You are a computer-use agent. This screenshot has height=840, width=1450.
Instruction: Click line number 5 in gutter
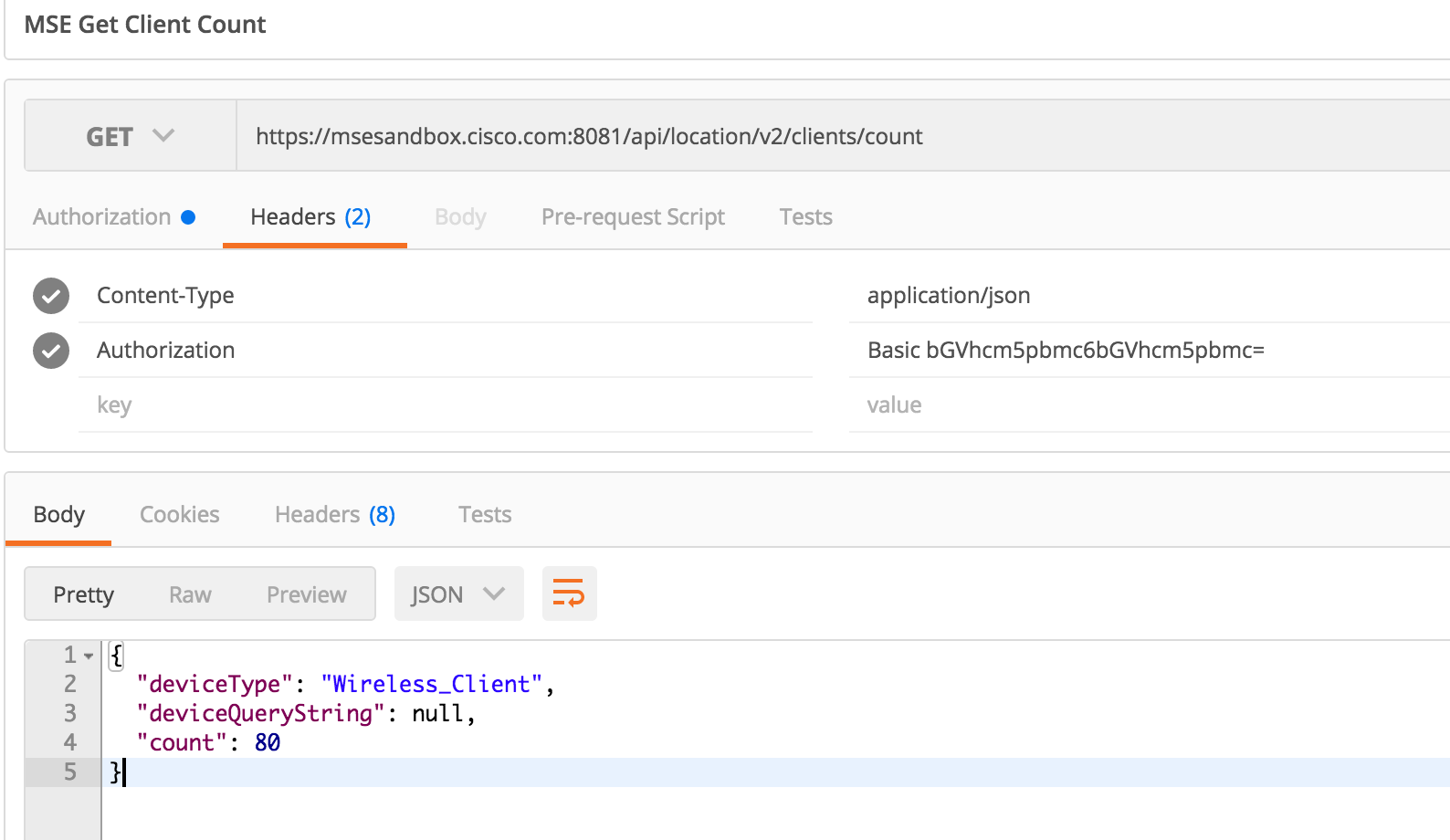[x=70, y=772]
